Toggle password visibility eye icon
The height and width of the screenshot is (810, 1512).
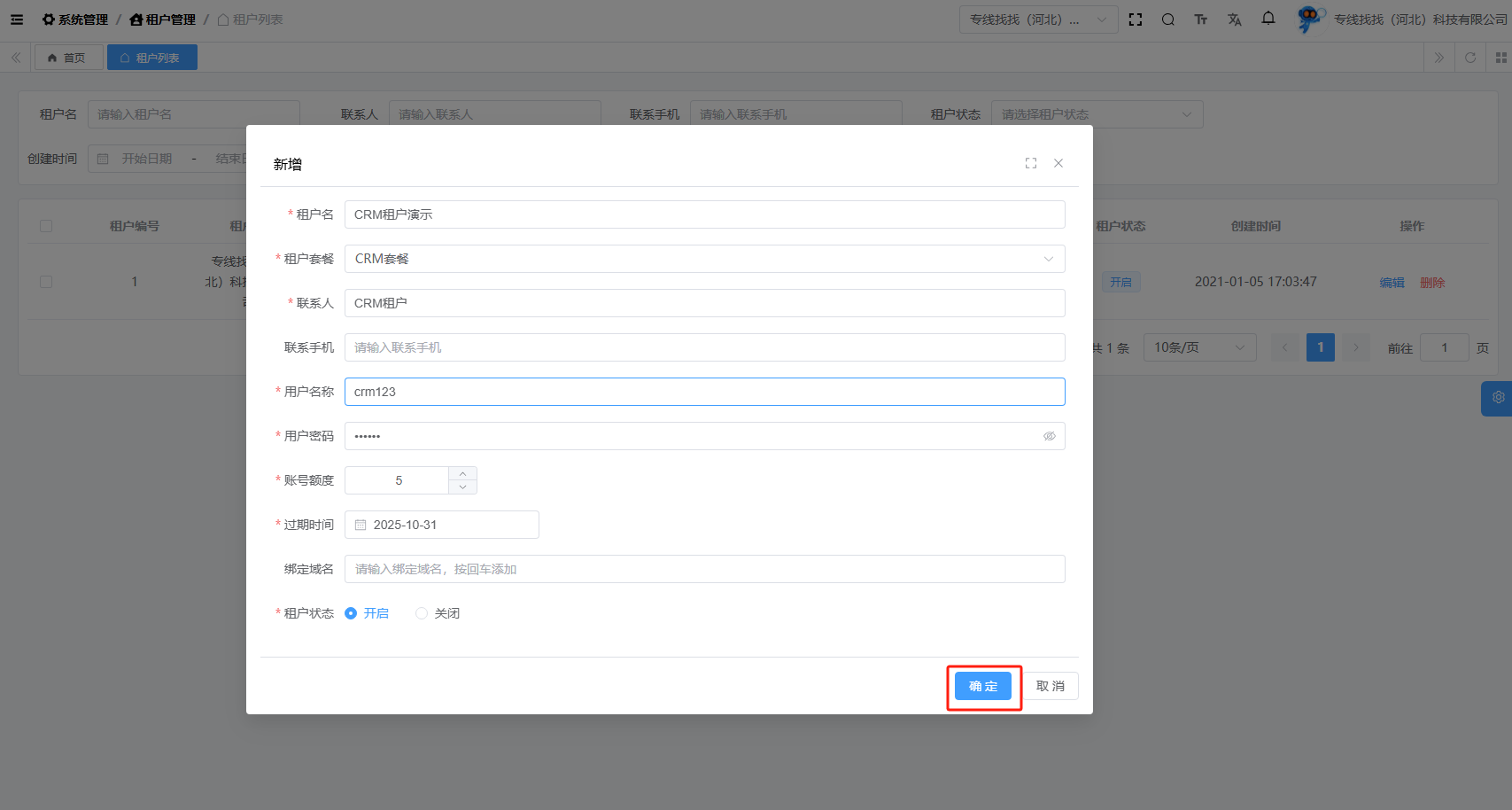coord(1049,436)
